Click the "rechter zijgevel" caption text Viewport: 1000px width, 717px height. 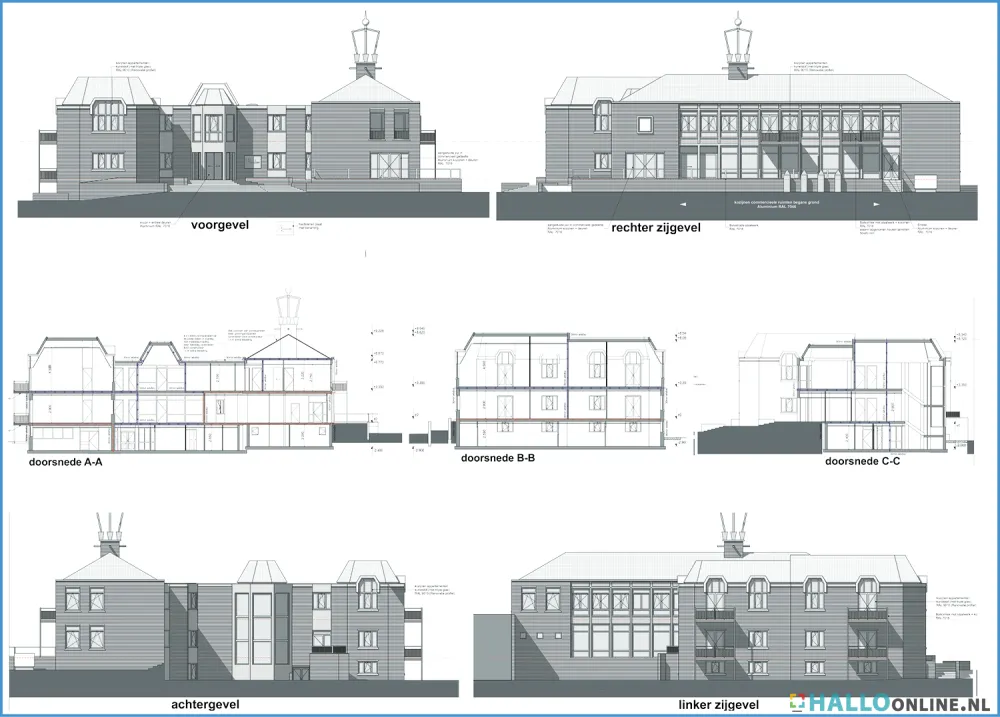657,228
